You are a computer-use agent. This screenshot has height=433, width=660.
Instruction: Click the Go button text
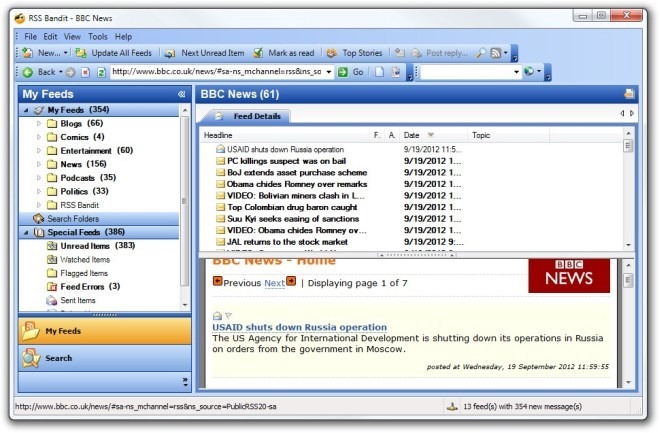[358, 72]
